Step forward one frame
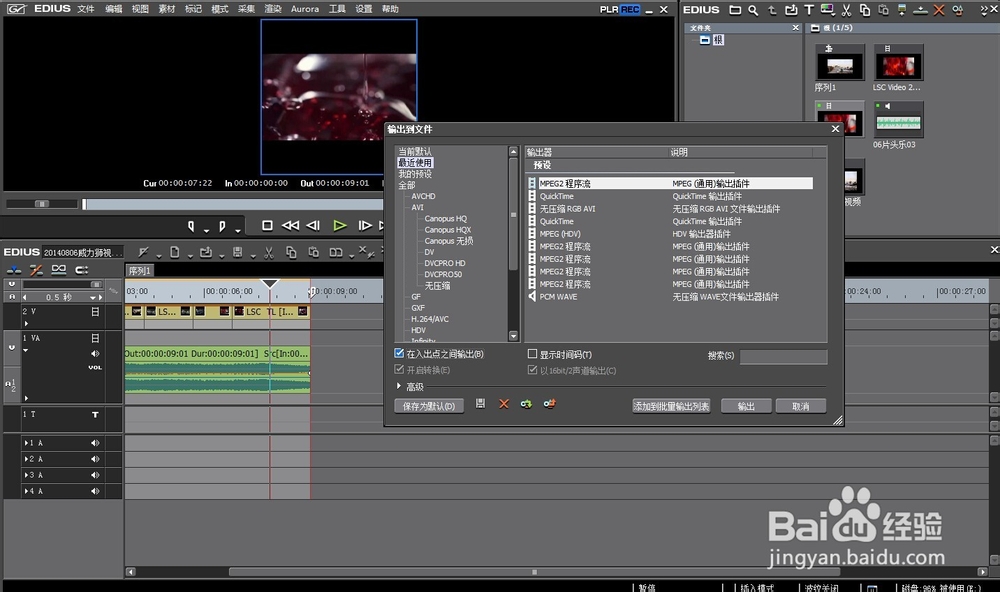The image size is (1000, 592). [x=364, y=225]
